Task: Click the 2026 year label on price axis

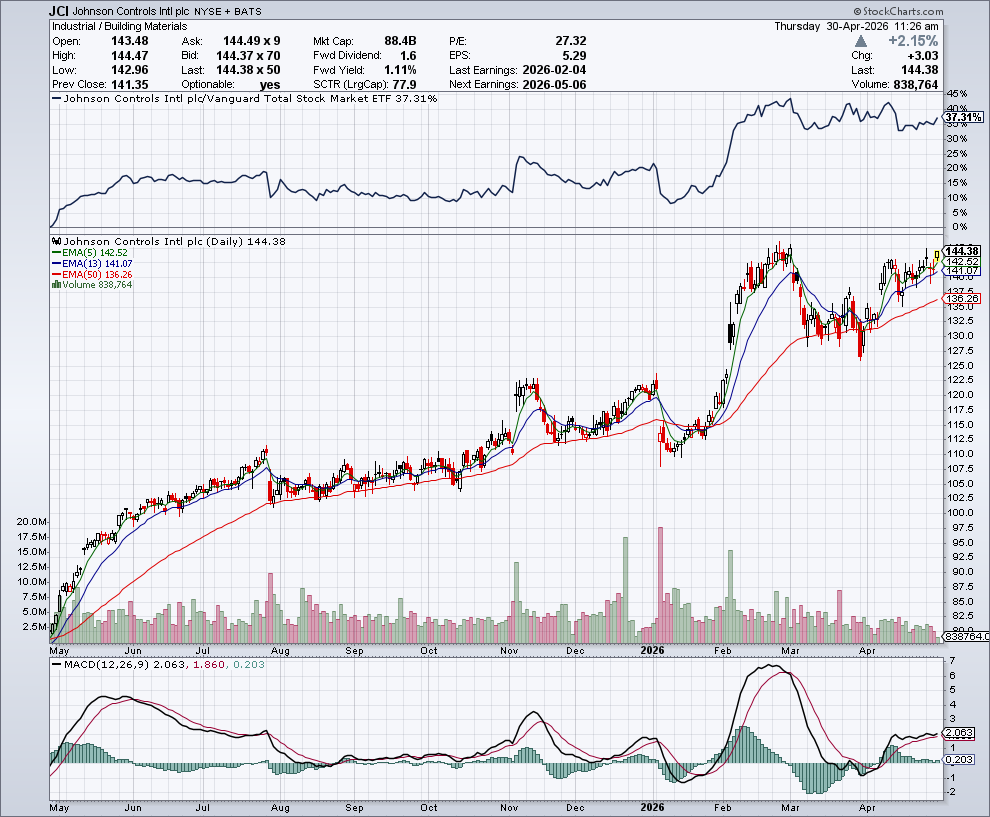Action: click(652, 650)
